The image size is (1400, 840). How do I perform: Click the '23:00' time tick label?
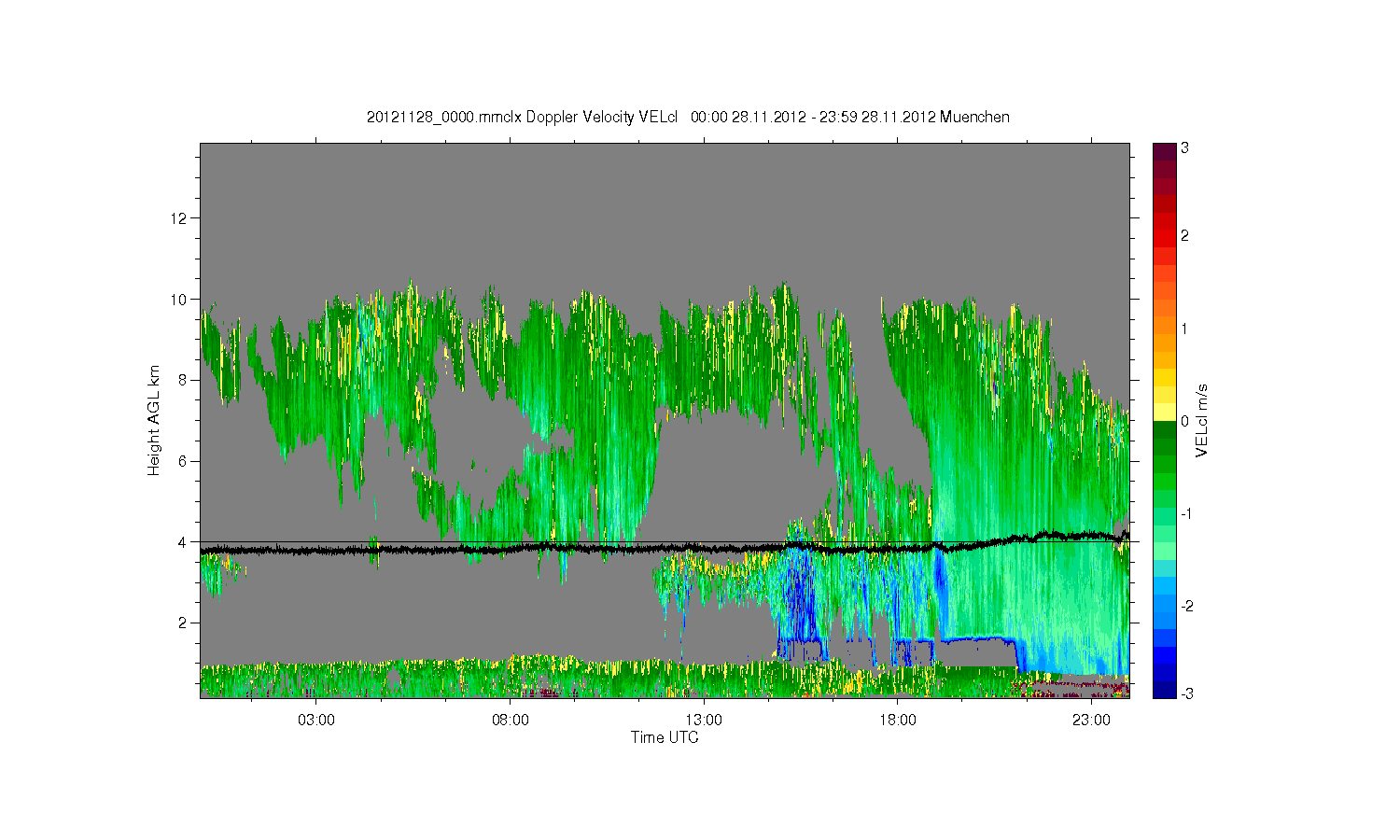1091,721
